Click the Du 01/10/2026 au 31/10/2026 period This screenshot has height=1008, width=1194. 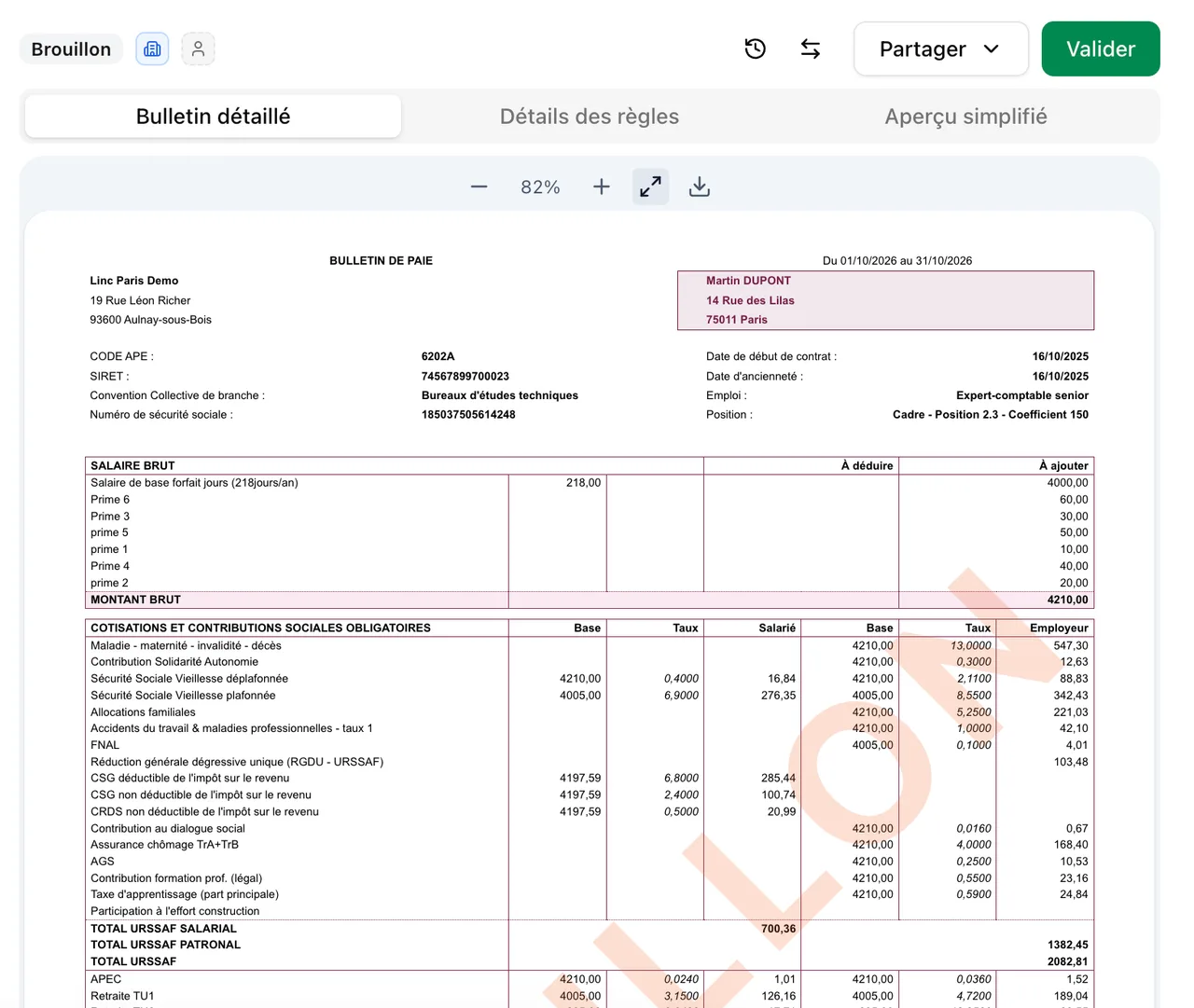click(897, 261)
